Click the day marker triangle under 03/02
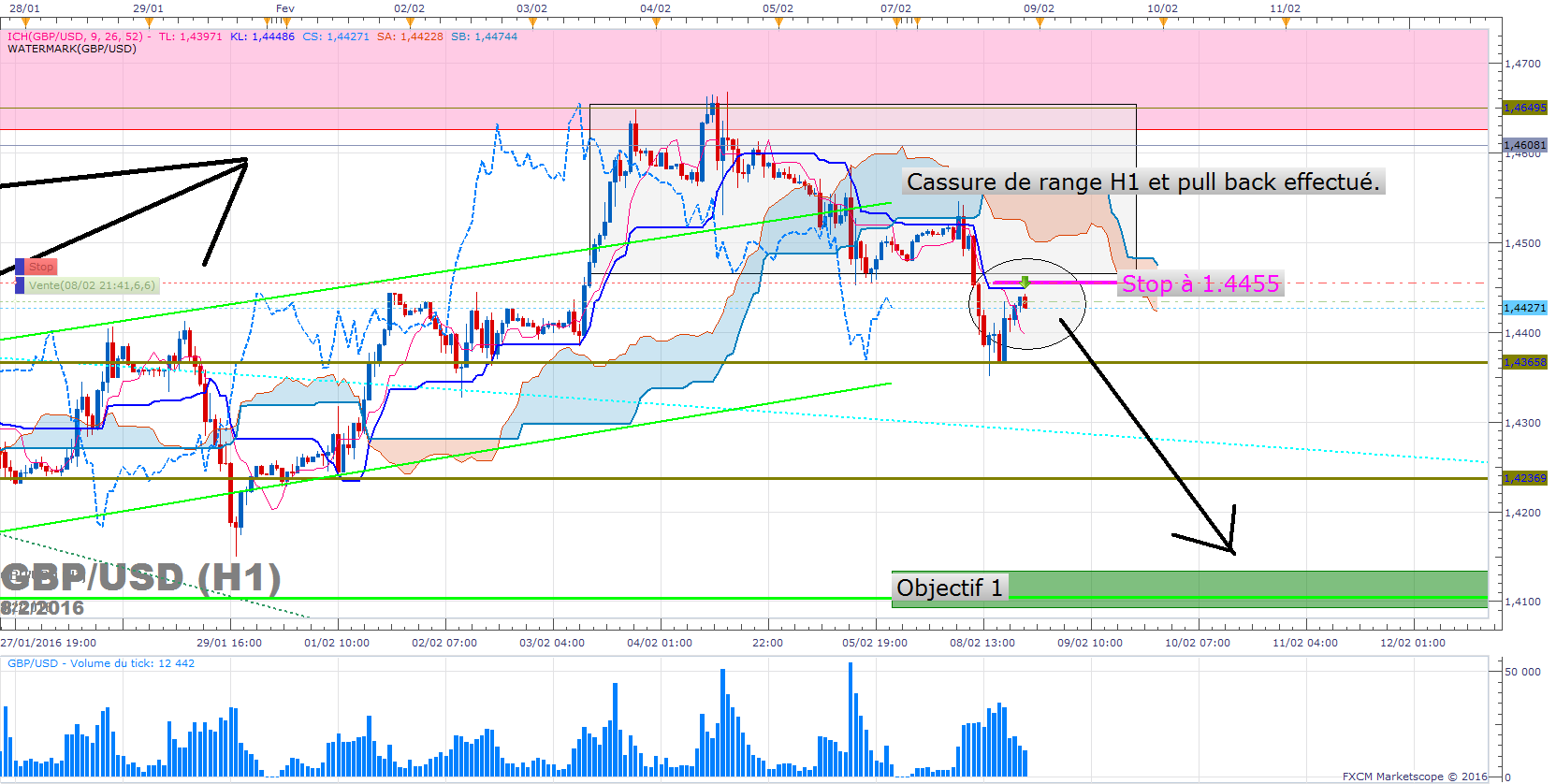This screenshot has width=1556, height=784. click(x=531, y=22)
